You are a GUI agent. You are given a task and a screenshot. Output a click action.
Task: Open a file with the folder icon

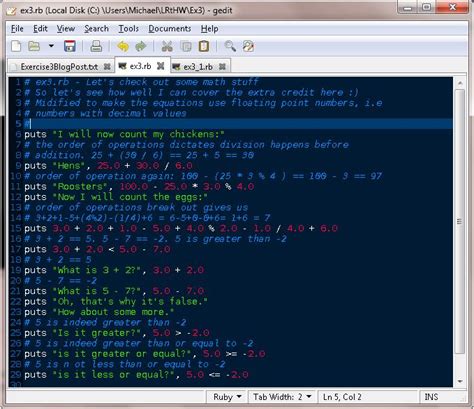[34, 46]
